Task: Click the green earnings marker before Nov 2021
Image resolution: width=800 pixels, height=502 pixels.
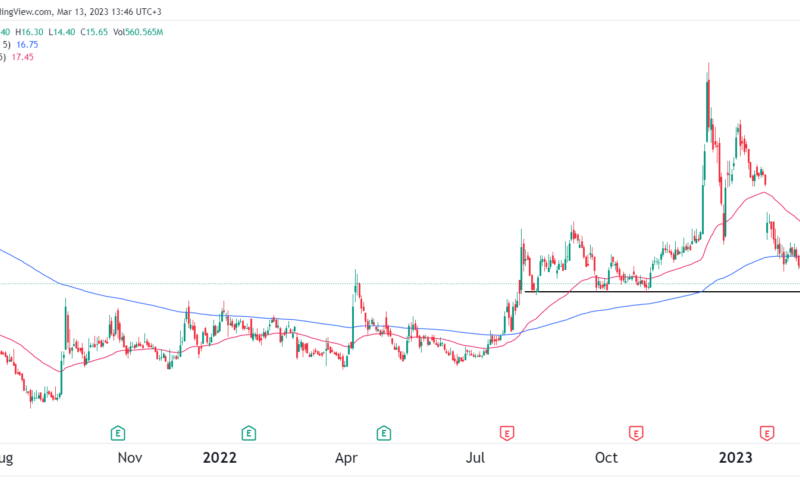Action: [118, 433]
